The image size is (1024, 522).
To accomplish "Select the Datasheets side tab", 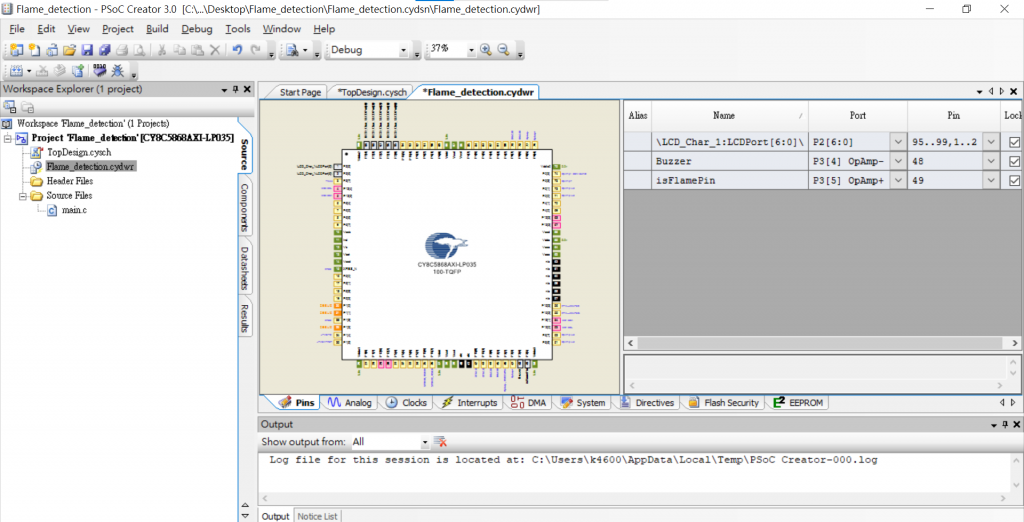I will point(244,268).
